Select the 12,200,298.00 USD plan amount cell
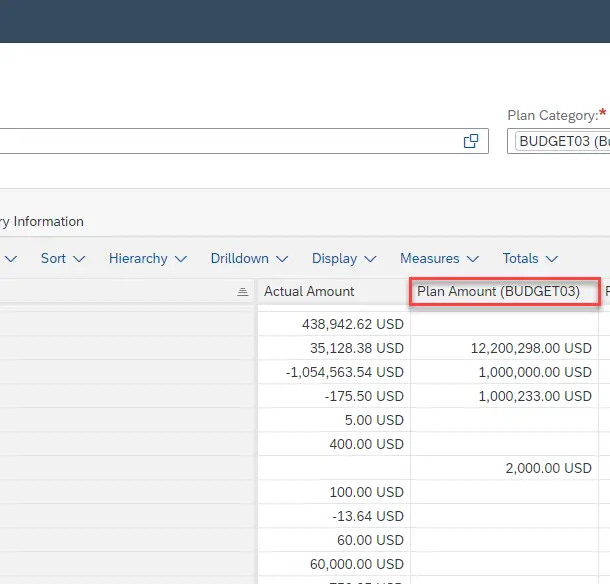Image resolution: width=610 pixels, height=584 pixels. (504, 348)
